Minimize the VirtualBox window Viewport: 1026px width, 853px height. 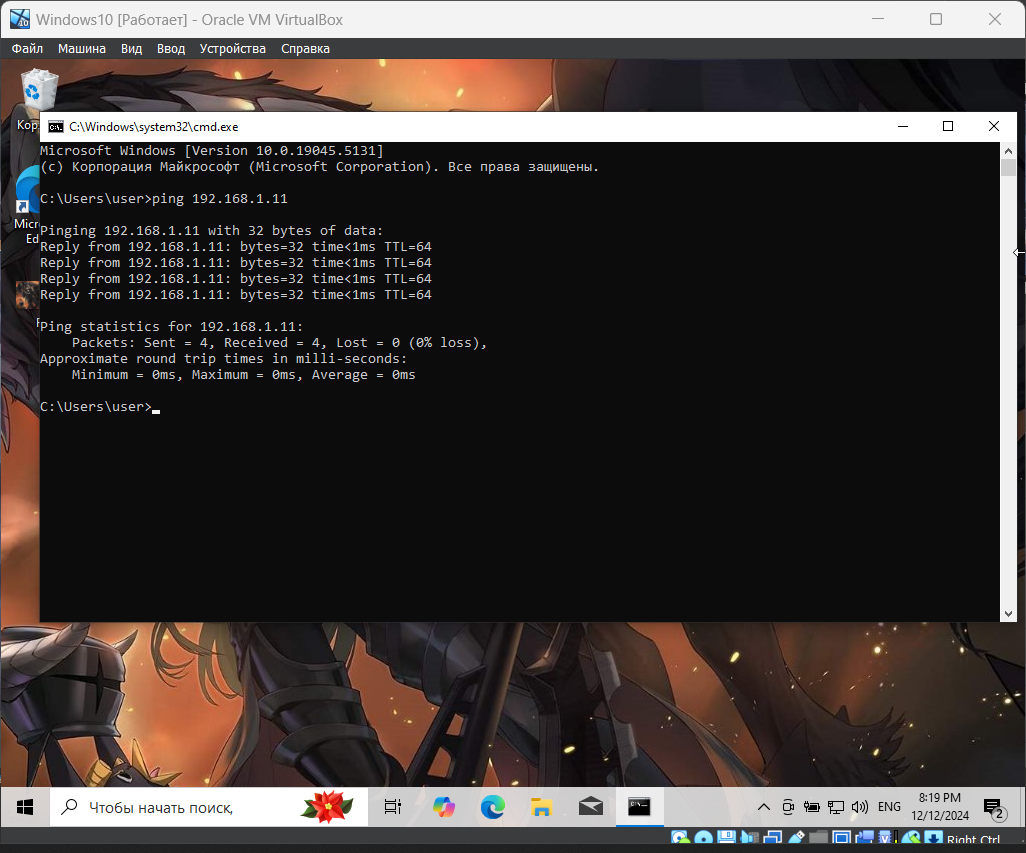tap(878, 19)
